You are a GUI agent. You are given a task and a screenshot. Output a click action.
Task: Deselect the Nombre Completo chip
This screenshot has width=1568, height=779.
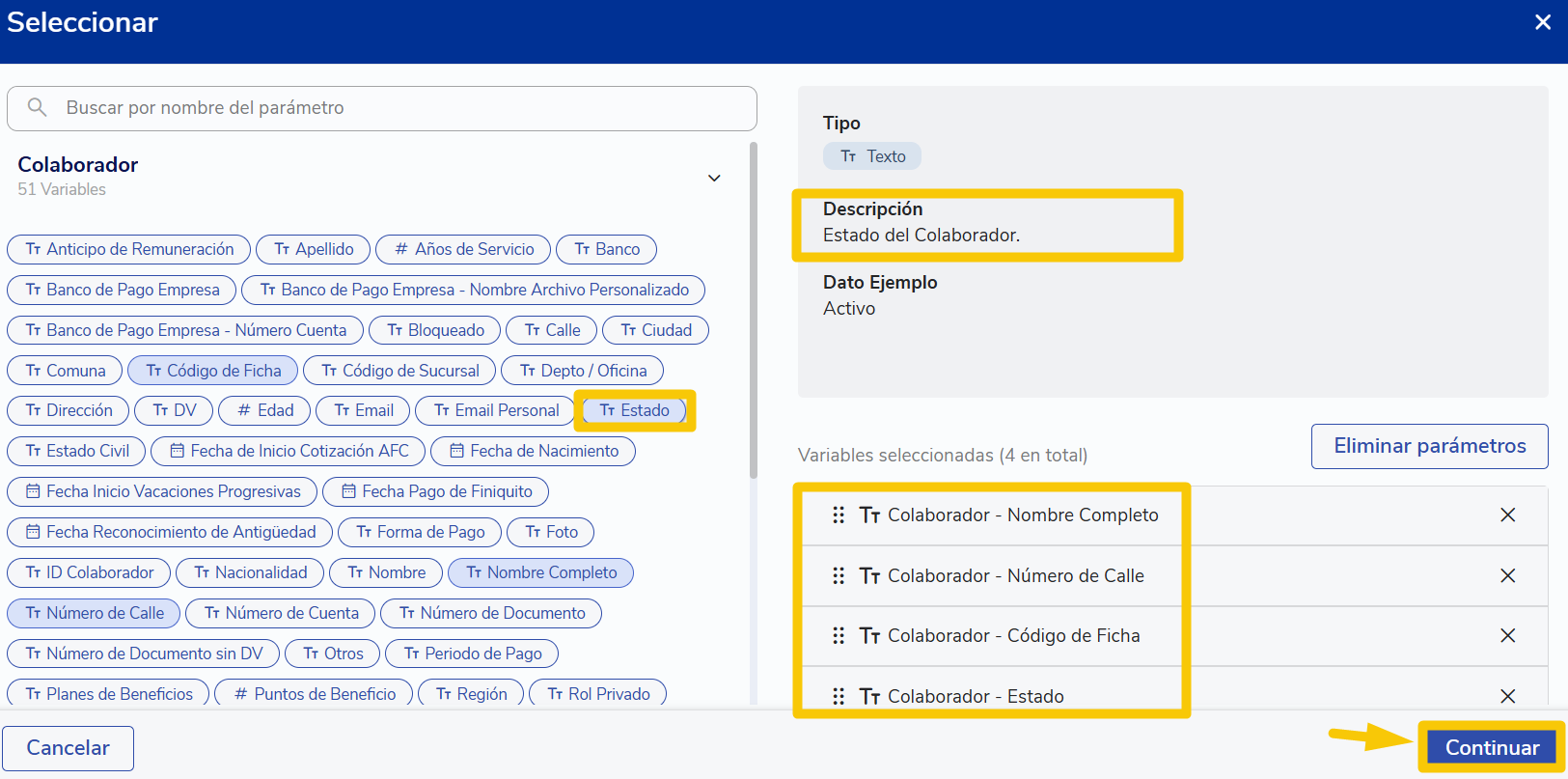point(540,573)
